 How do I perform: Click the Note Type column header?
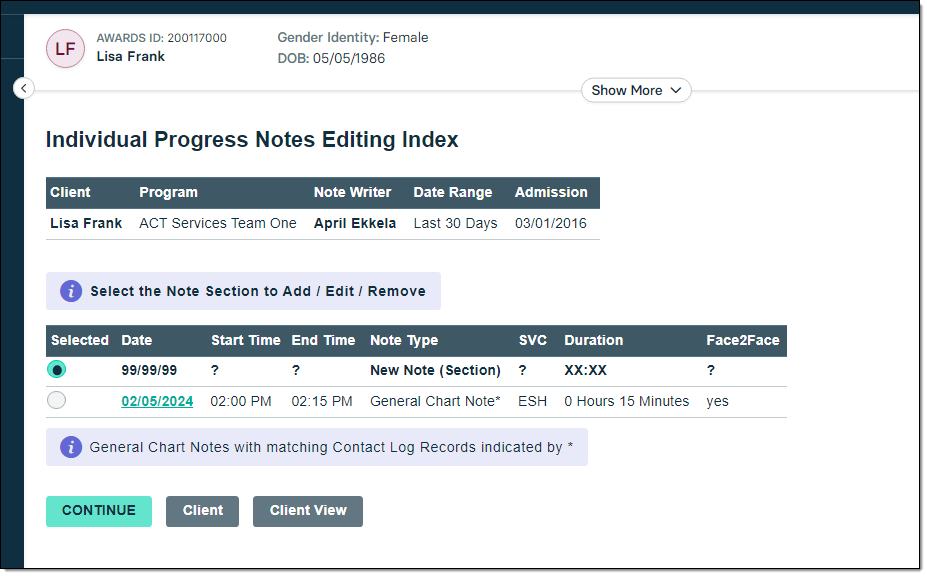pyautogui.click(x=404, y=340)
